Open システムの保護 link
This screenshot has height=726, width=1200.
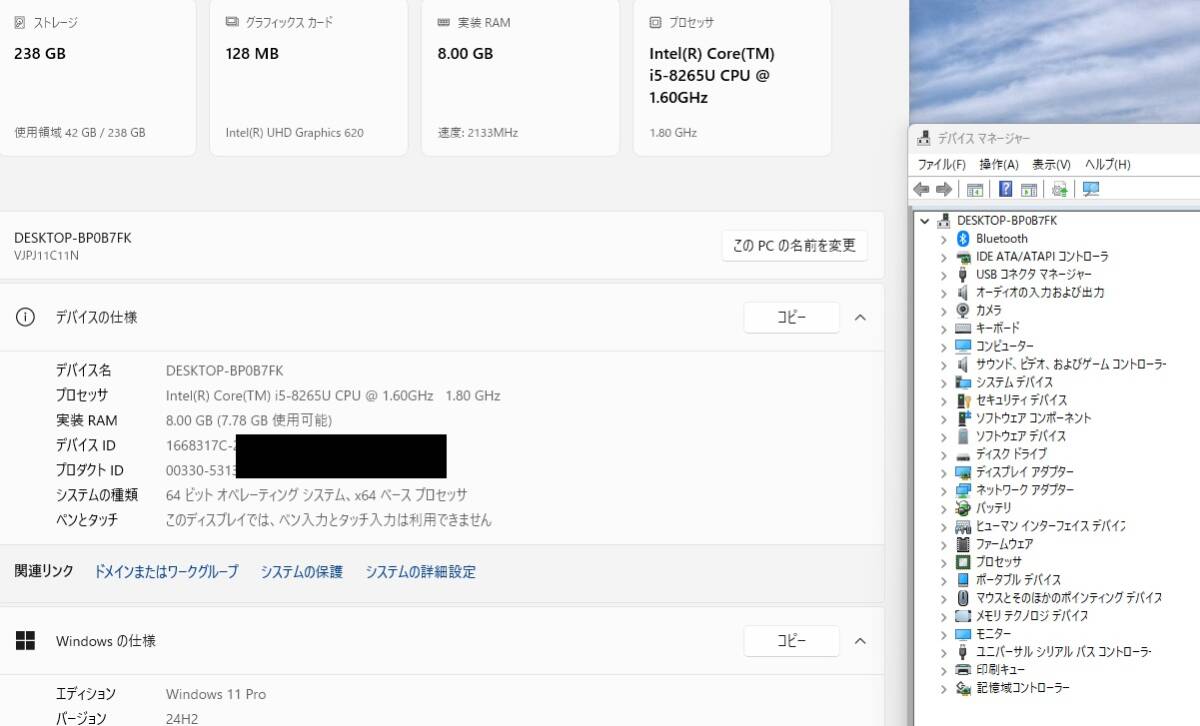click(x=302, y=572)
